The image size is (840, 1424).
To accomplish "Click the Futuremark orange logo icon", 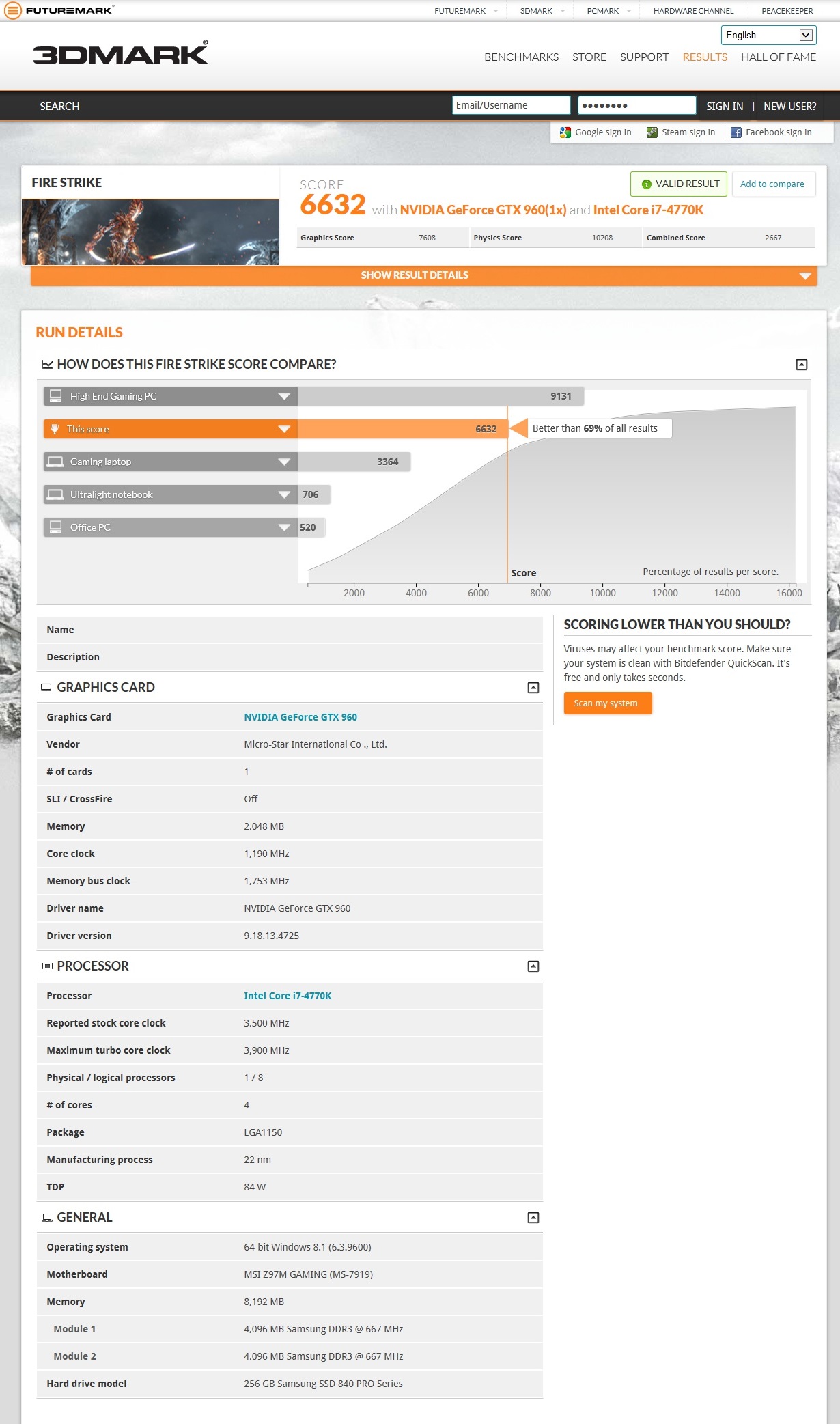I will click(x=12, y=10).
